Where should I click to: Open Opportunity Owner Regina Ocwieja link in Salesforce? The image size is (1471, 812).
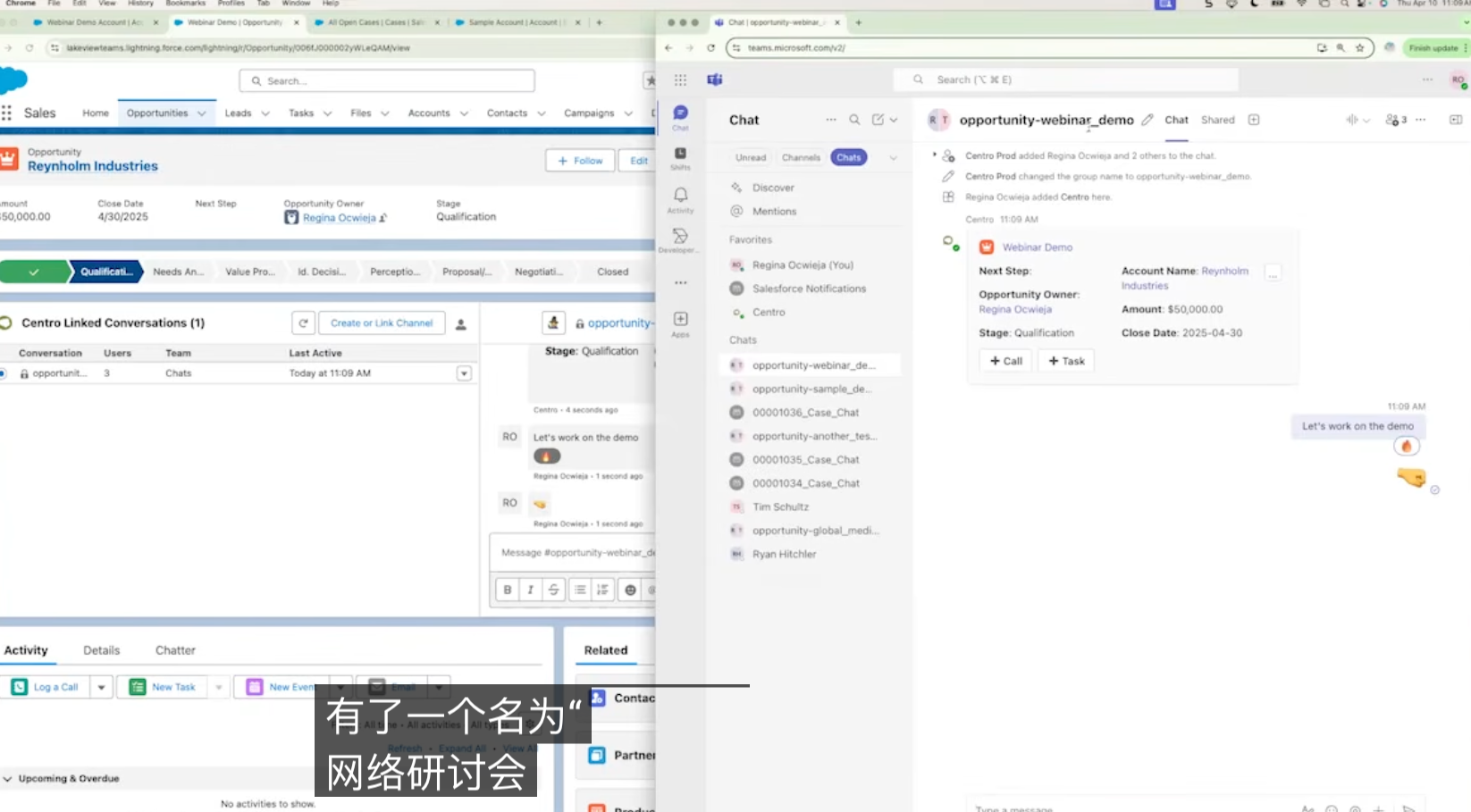(x=340, y=218)
